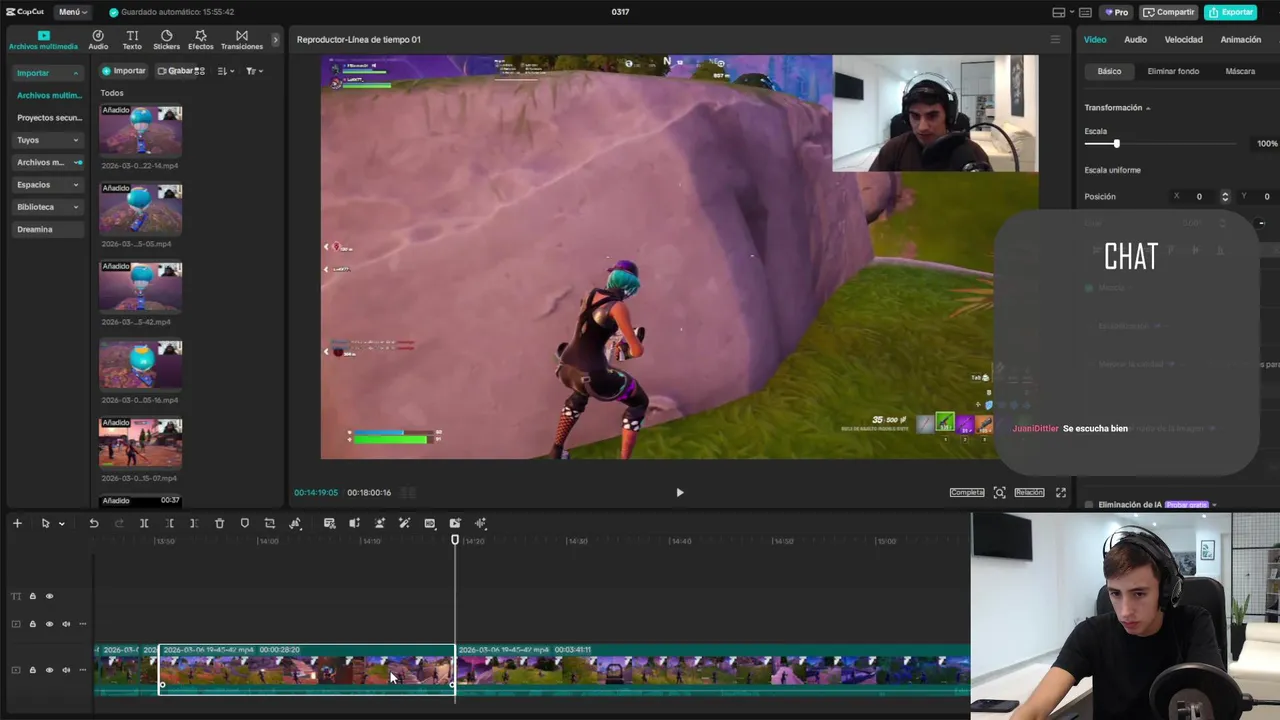Screen dimensions: 1280x720
Task: Add a marker with the shield icon
Action: click(244, 523)
